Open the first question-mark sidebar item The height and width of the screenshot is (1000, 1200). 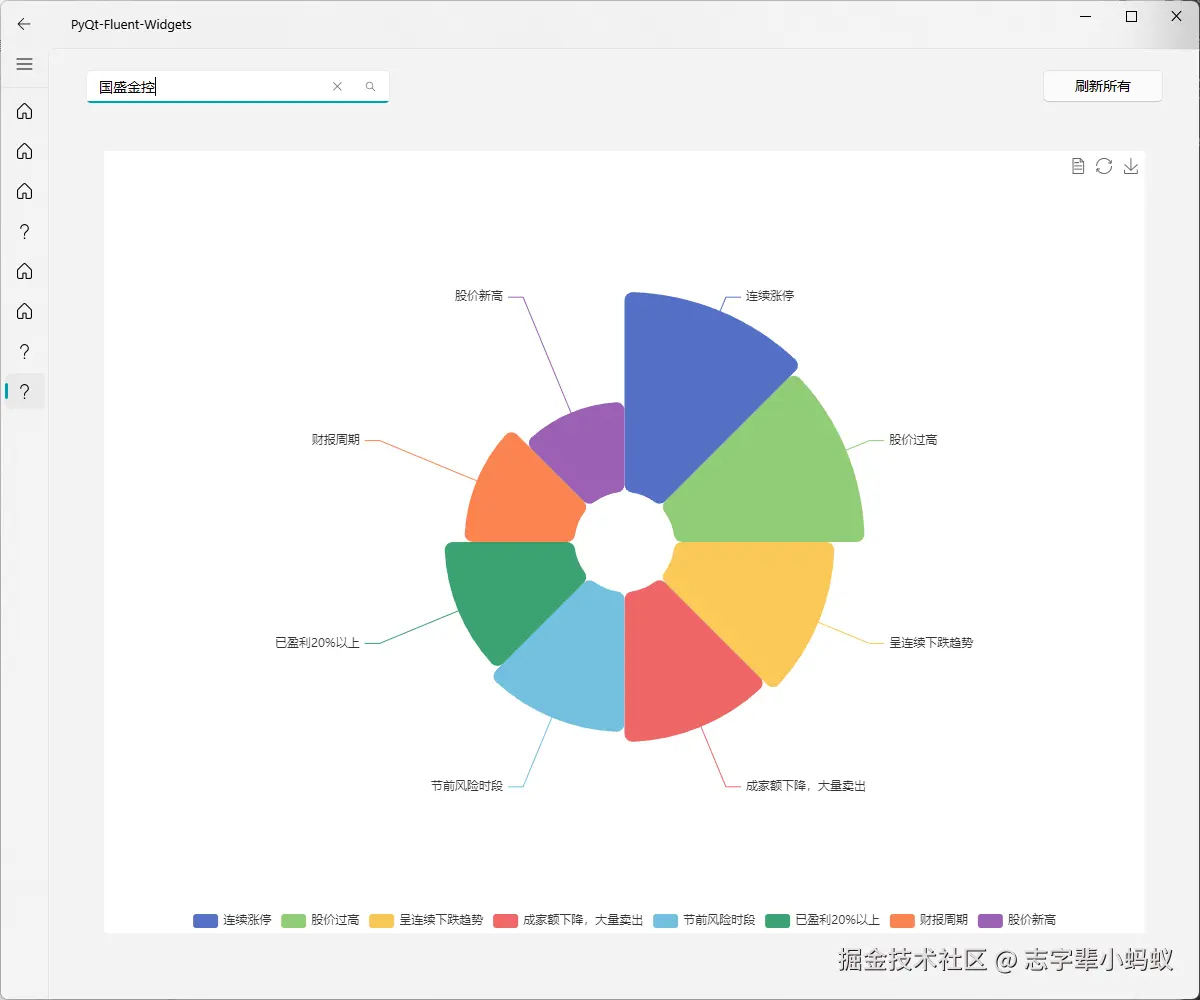(x=25, y=231)
